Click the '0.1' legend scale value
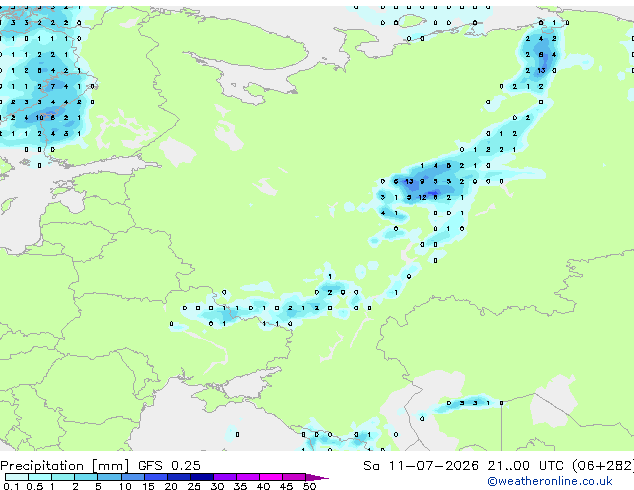The image size is (634, 490). (x=11, y=486)
